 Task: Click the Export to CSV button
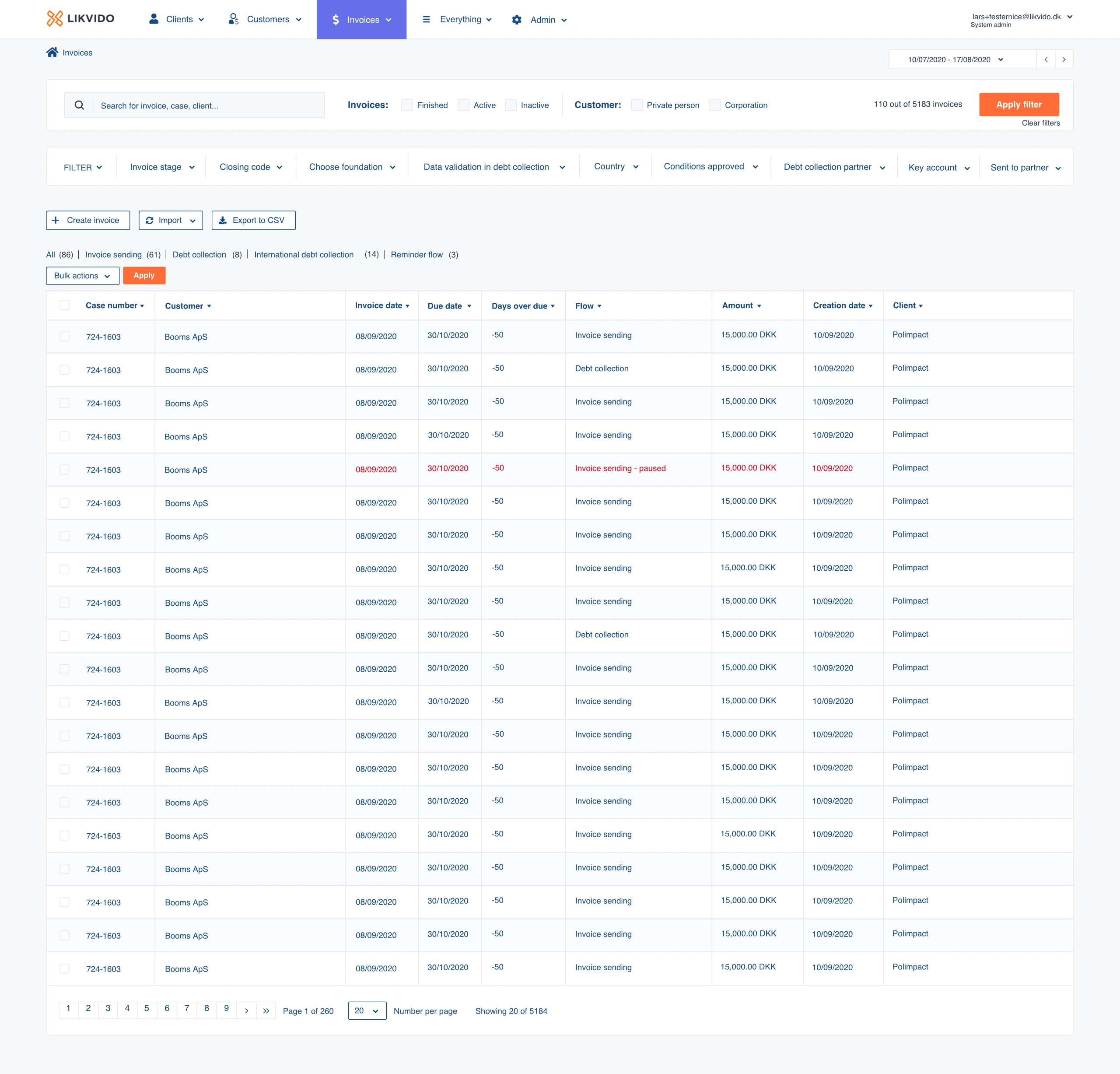click(x=253, y=220)
